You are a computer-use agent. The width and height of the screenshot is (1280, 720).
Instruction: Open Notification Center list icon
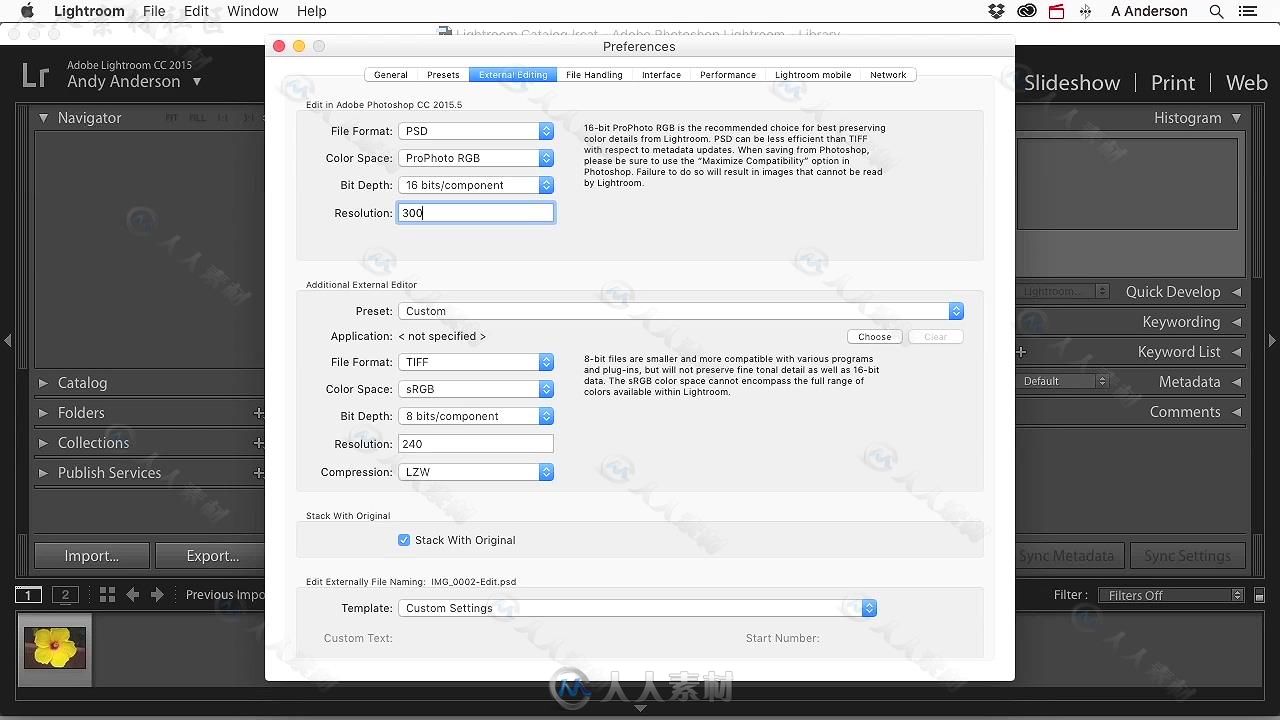click(x=1247, y=11)
